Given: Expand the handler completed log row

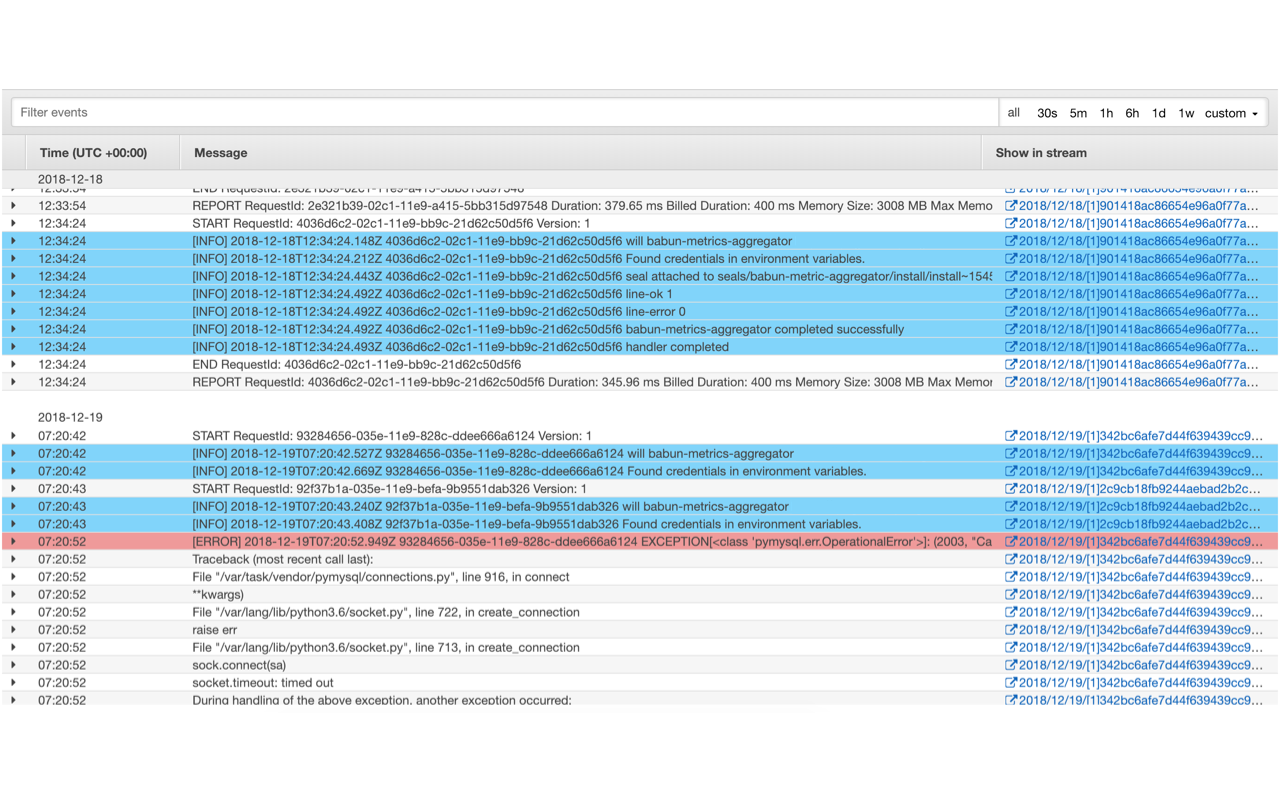Looking at the screenshot, I should click(x=14, y=347).
